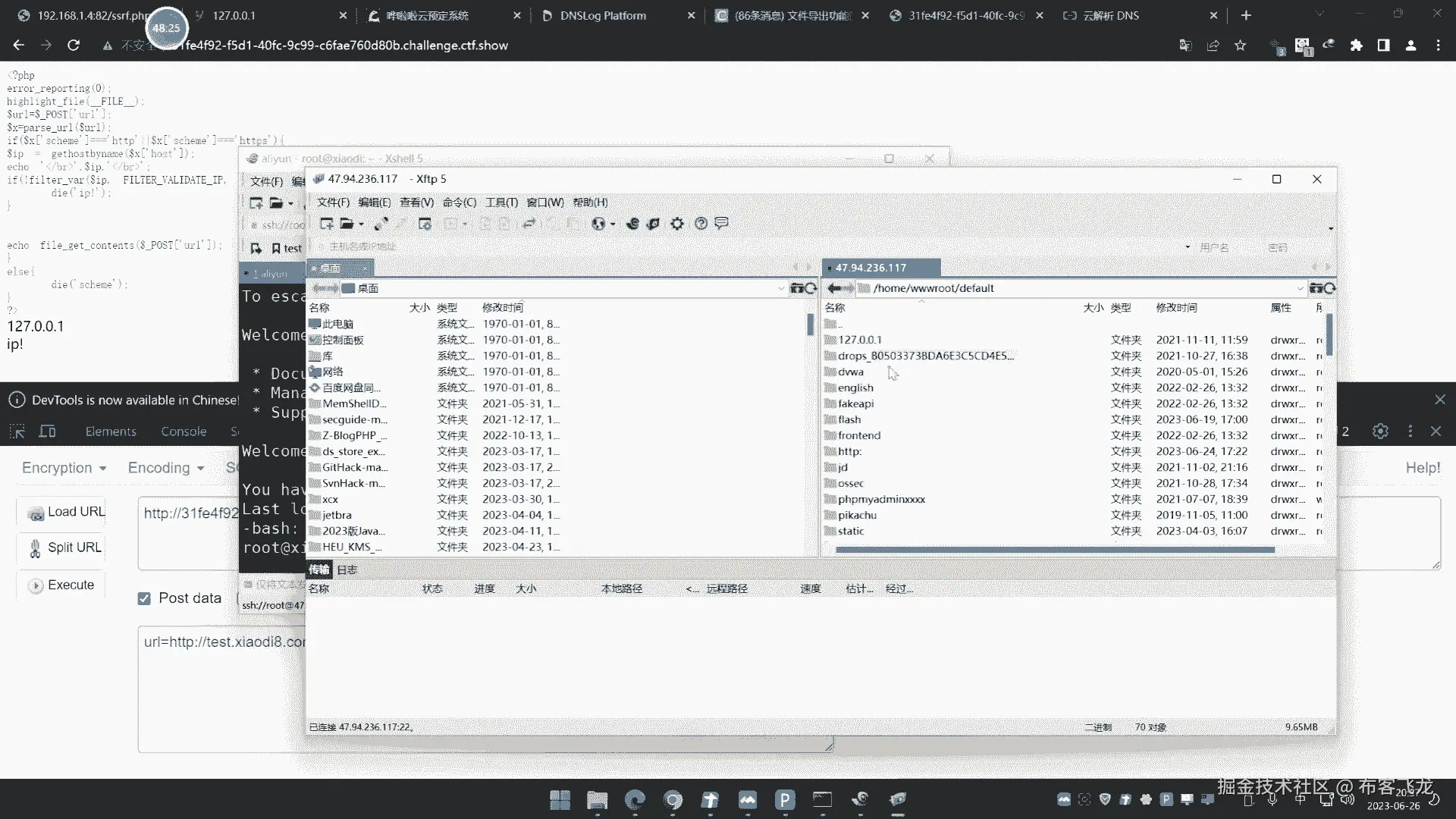
Task: Click the Execute button
Action: (x=62, y=585)
